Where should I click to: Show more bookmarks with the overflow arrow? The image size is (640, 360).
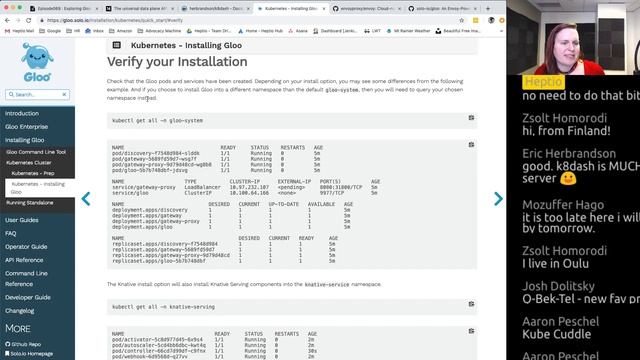[501, 31]
